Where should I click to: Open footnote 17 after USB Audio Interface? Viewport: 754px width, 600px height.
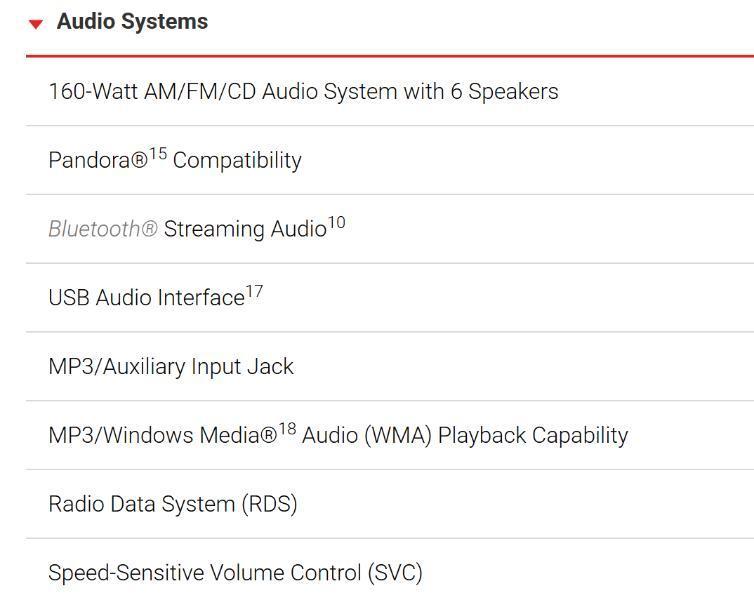pos(254,292)
